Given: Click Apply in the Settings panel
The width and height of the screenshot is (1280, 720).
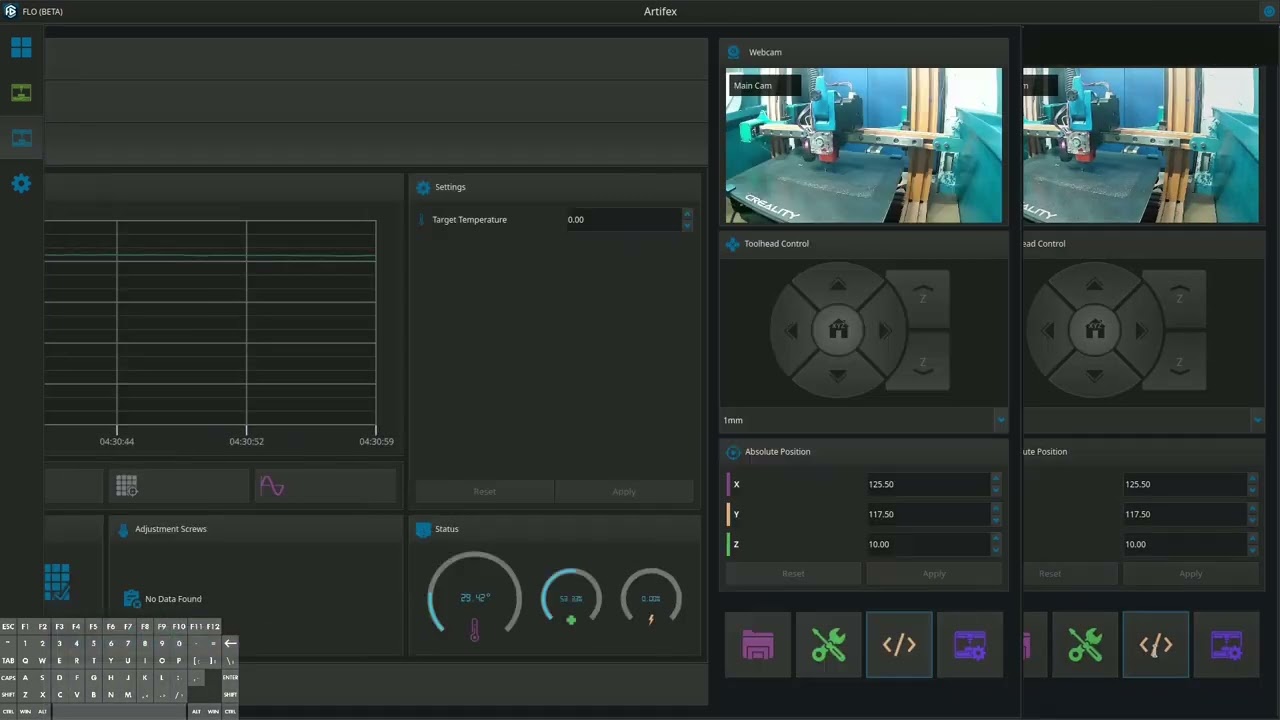Looking at the screenshot, I should [624, 491].
